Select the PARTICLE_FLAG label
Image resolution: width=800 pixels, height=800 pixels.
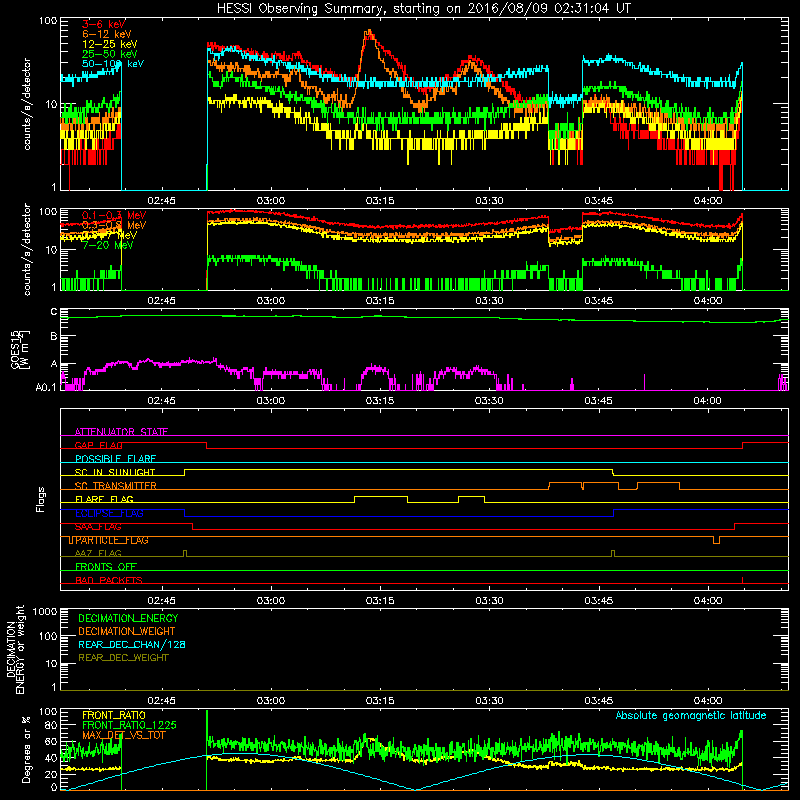[x=112, y=540]
